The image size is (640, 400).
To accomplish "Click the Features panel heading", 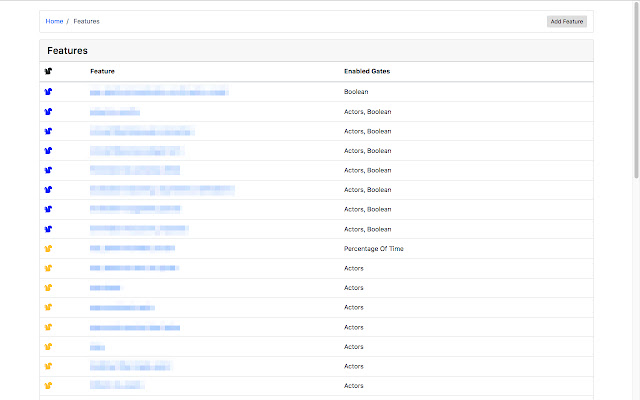I will point(67,51).
